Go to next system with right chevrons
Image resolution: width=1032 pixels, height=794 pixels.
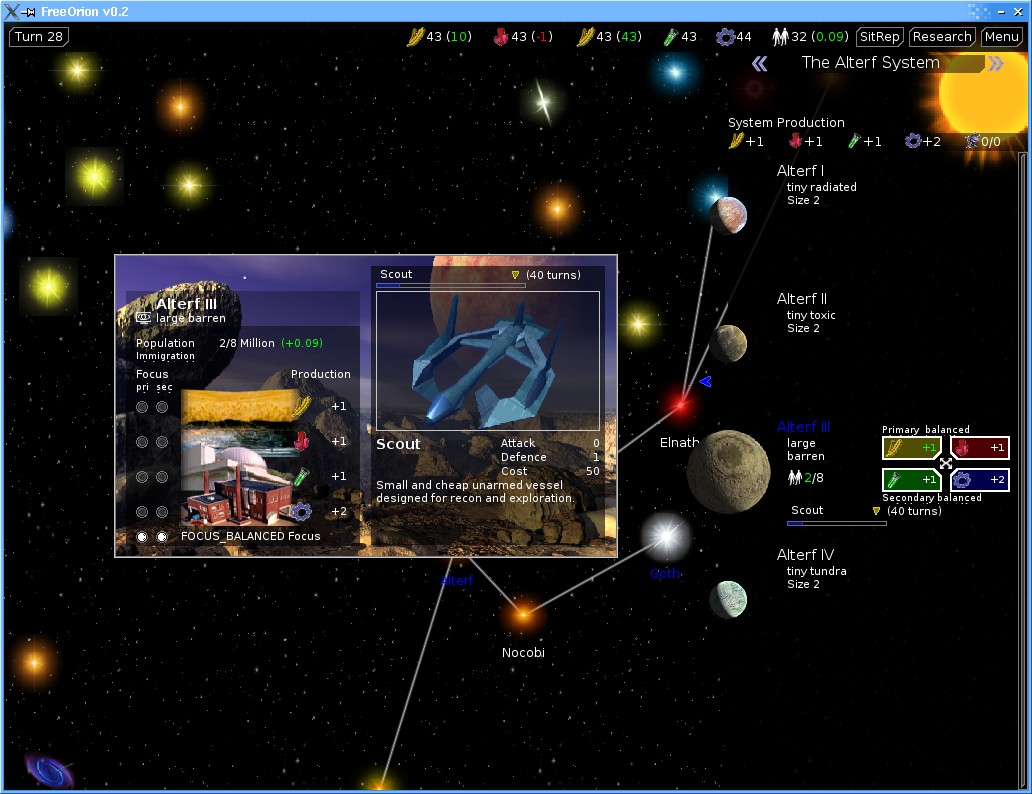pos(996,64)
